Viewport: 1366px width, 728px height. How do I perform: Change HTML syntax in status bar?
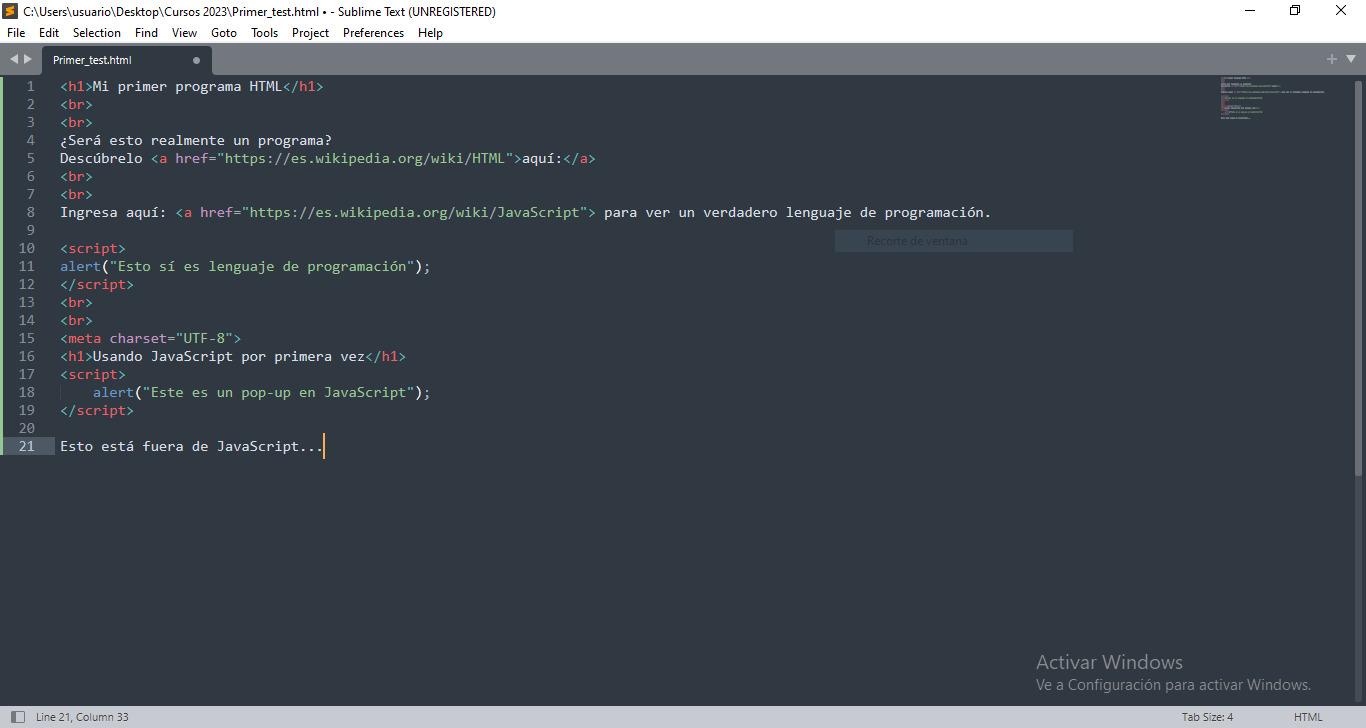pos(1307,716)
